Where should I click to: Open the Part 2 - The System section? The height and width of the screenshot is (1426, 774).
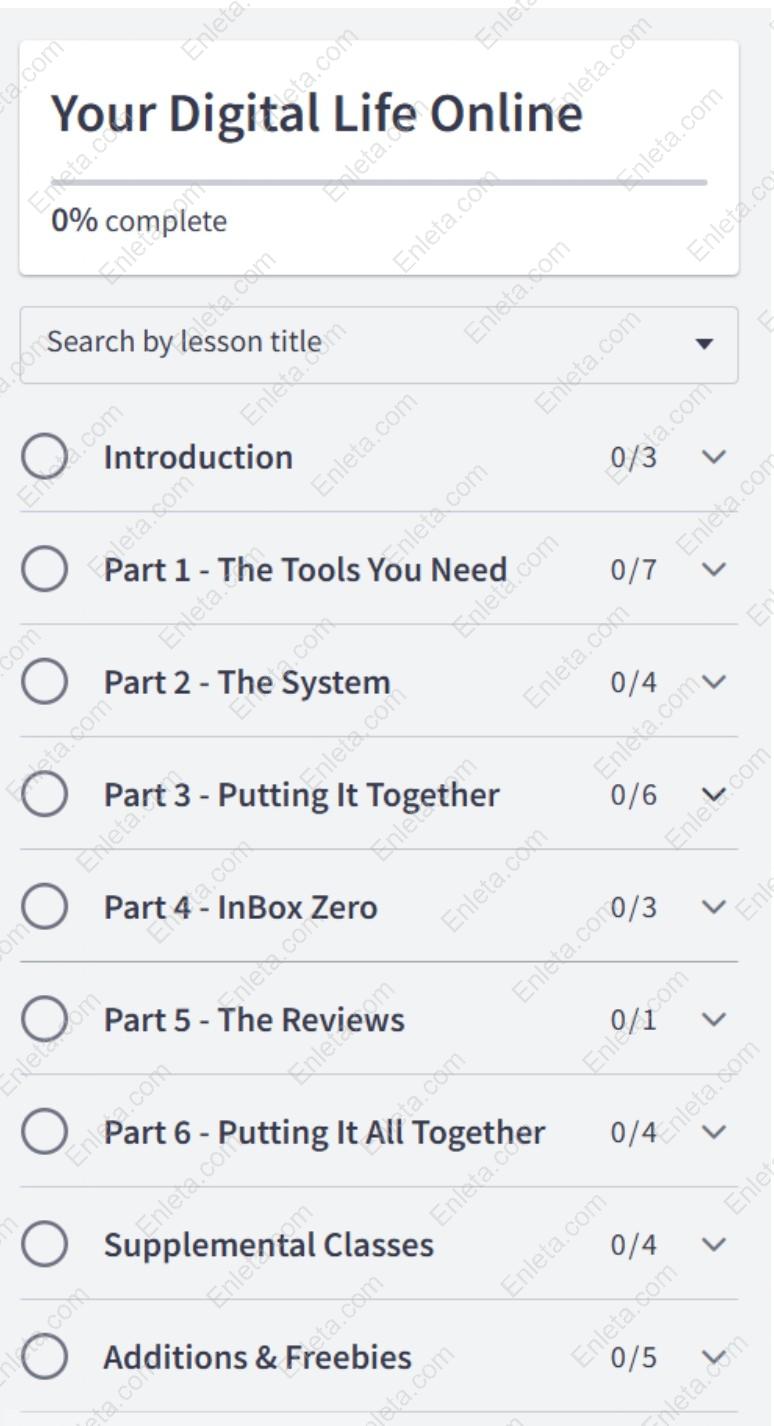[248, 681]
